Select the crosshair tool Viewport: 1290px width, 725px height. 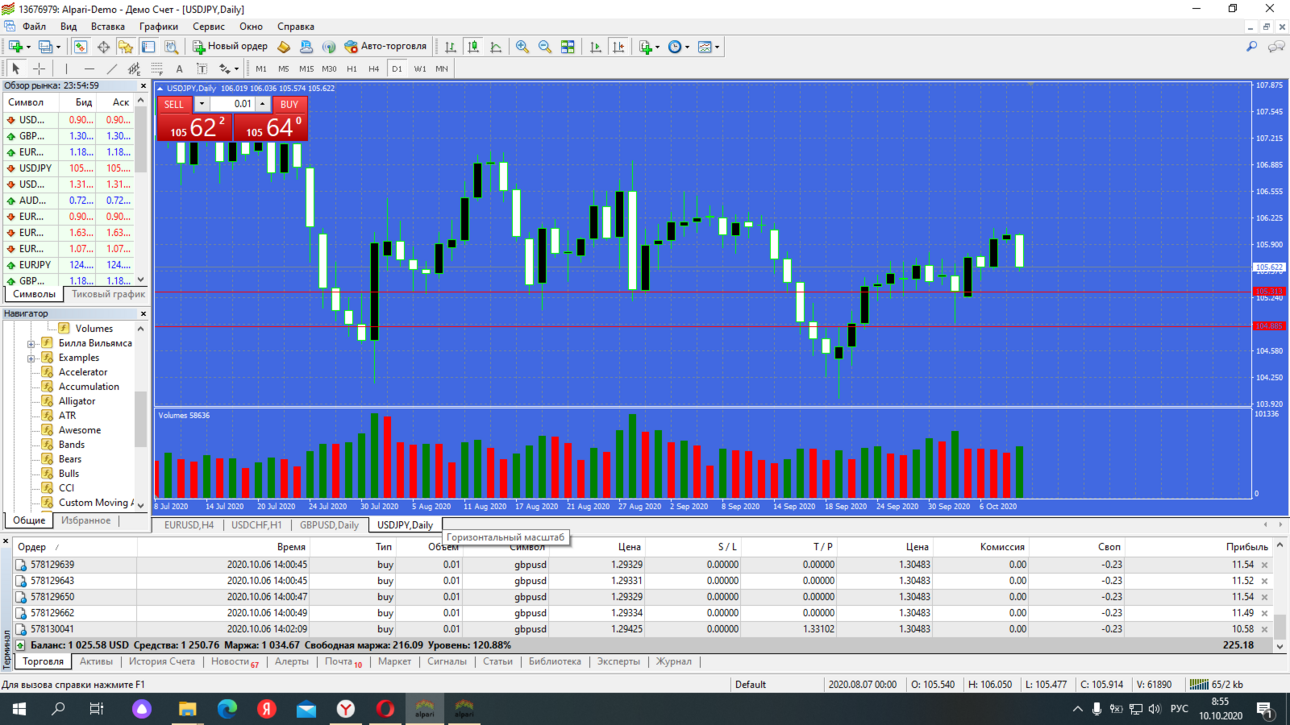tap(39, 69)
